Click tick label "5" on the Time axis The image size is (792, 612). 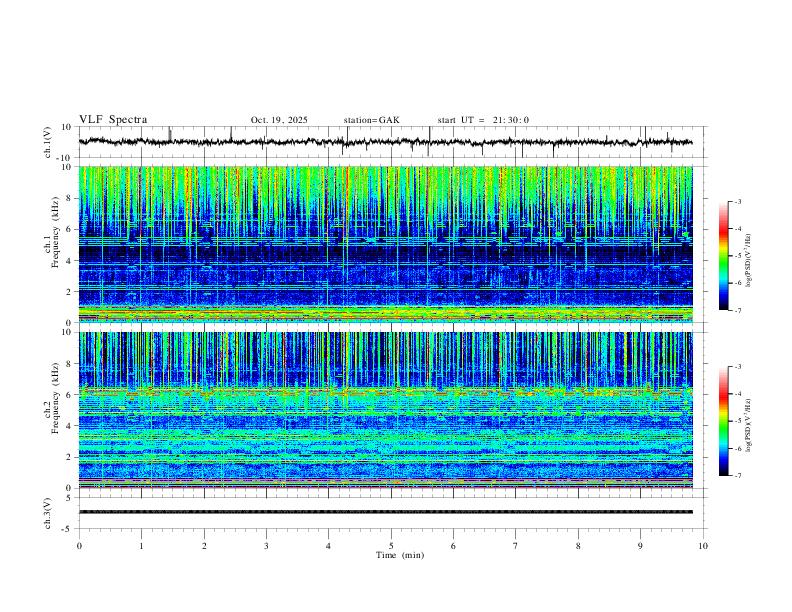tap(391, 546)
